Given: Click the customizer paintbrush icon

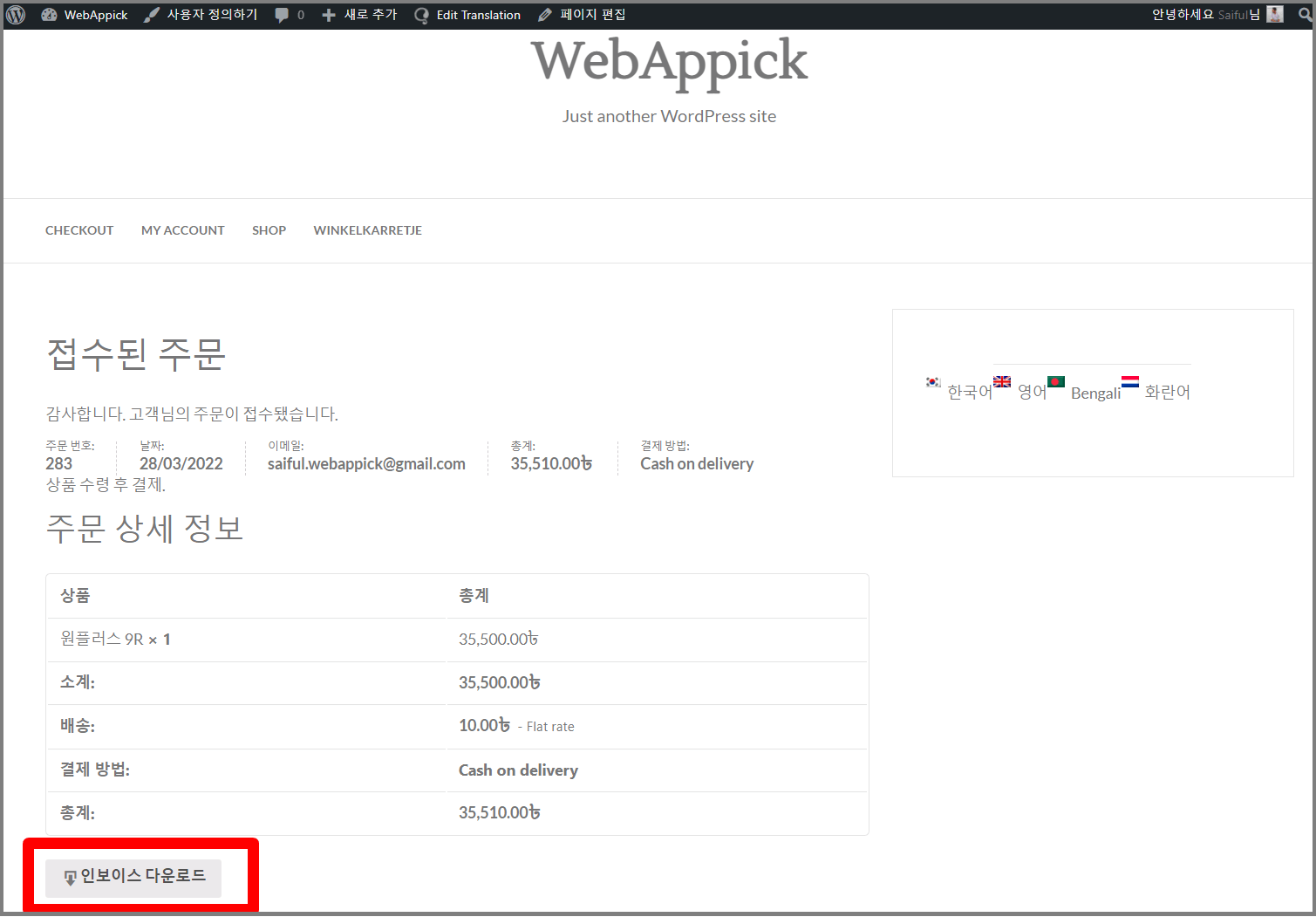Looking at the screenshot, I should (152, 15).
